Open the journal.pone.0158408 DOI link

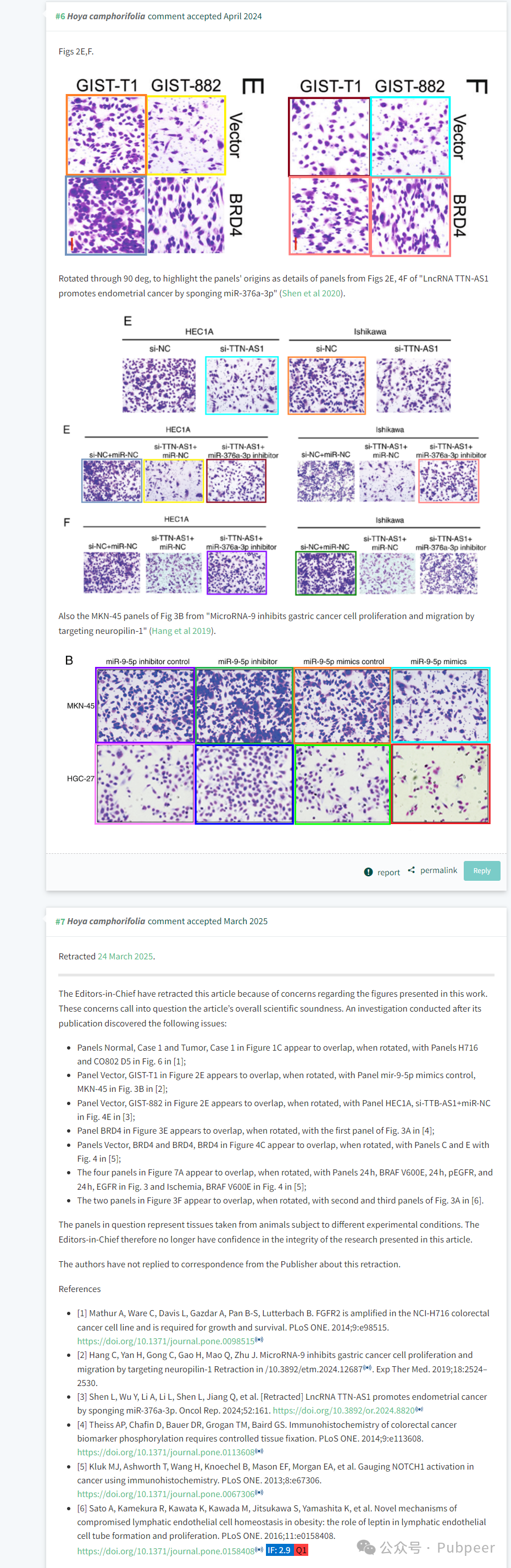pos(165,1552)
